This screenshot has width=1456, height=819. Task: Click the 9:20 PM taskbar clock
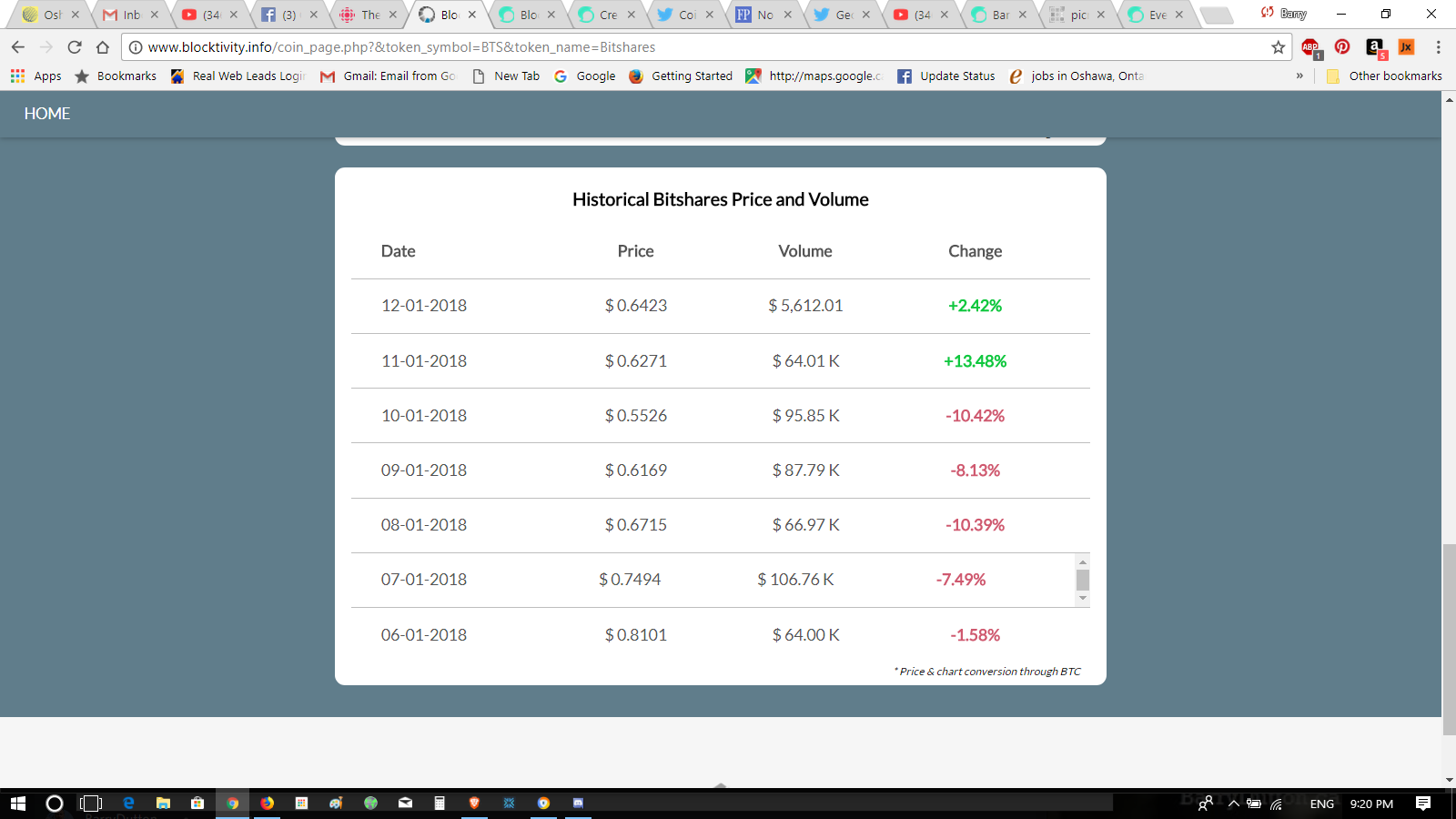[1371, 804]
